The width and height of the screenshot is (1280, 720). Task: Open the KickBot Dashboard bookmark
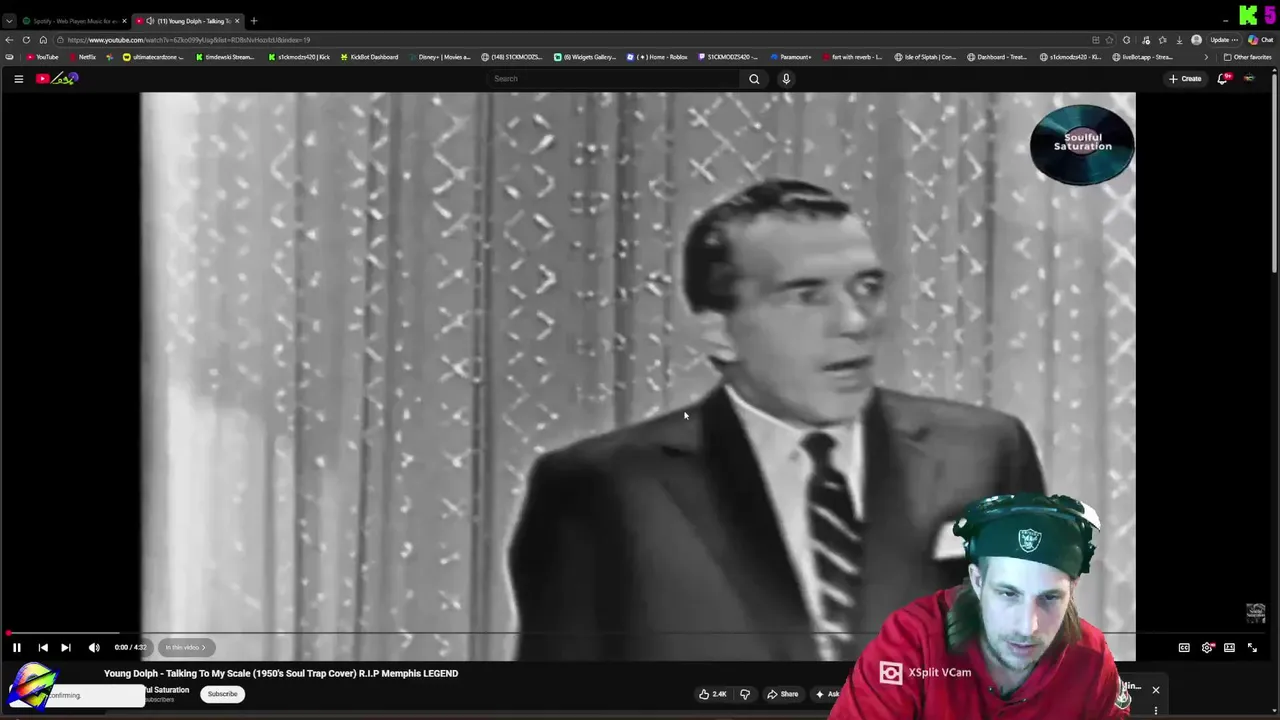[x=369, y=57]
